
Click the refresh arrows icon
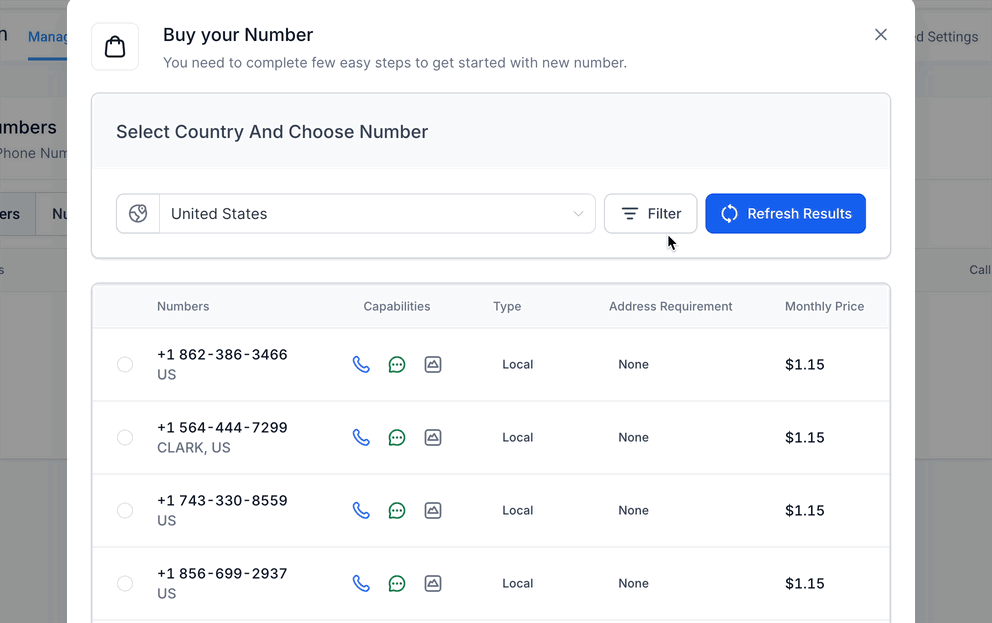(729, 214)
